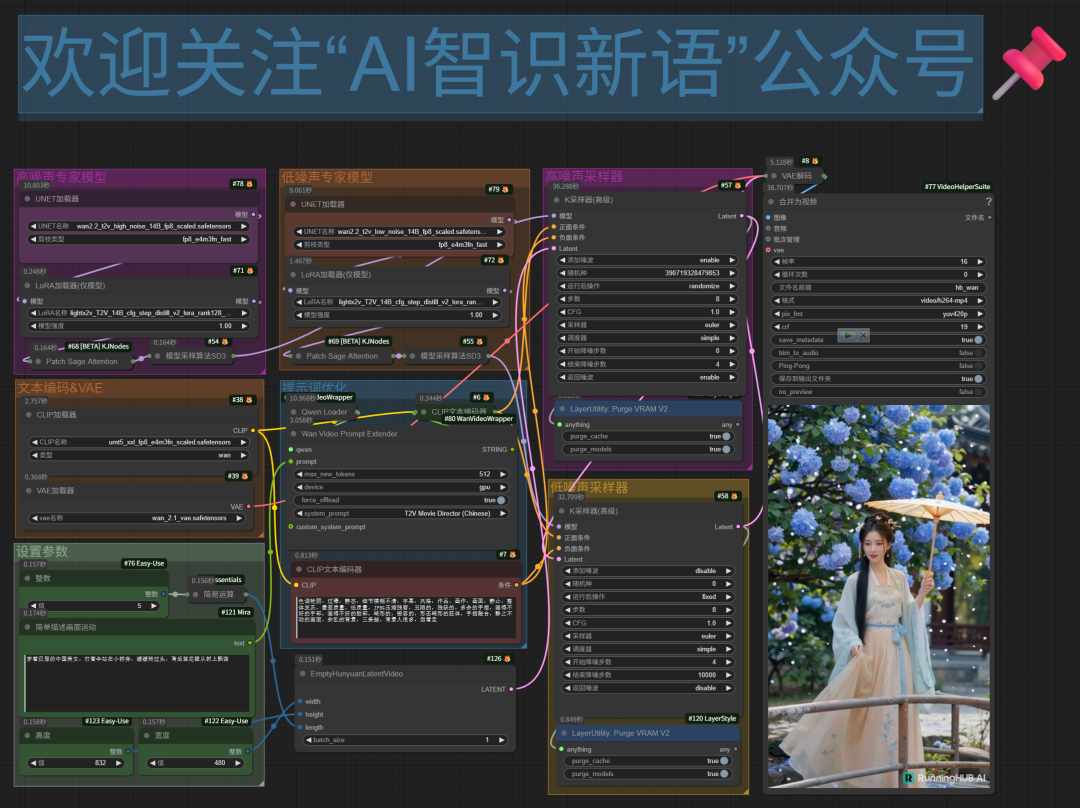Click the negative prompt text box in CLIP文本编码器
This screenshot has height=808, width=1080.
[x=406, y=617]
